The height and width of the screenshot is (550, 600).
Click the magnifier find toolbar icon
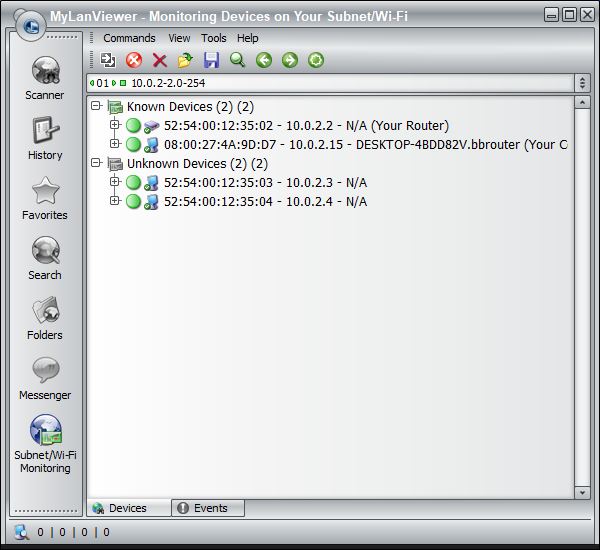238,60
